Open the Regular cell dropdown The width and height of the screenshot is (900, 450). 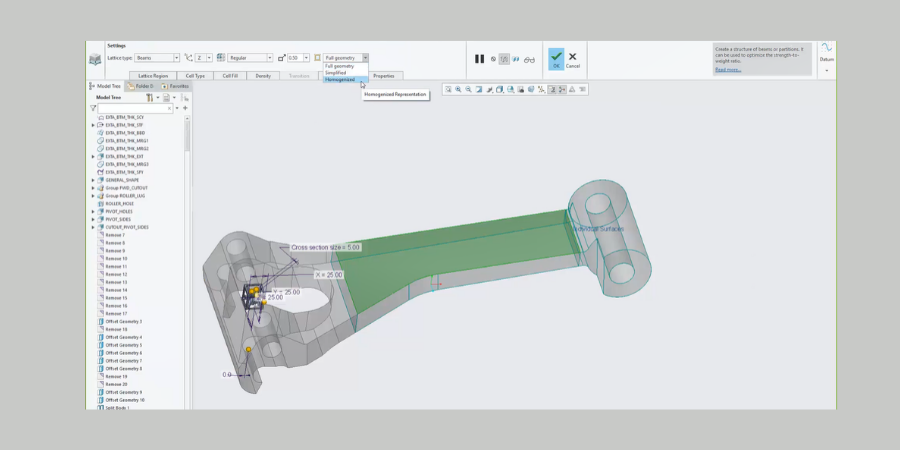click(268, 58)
